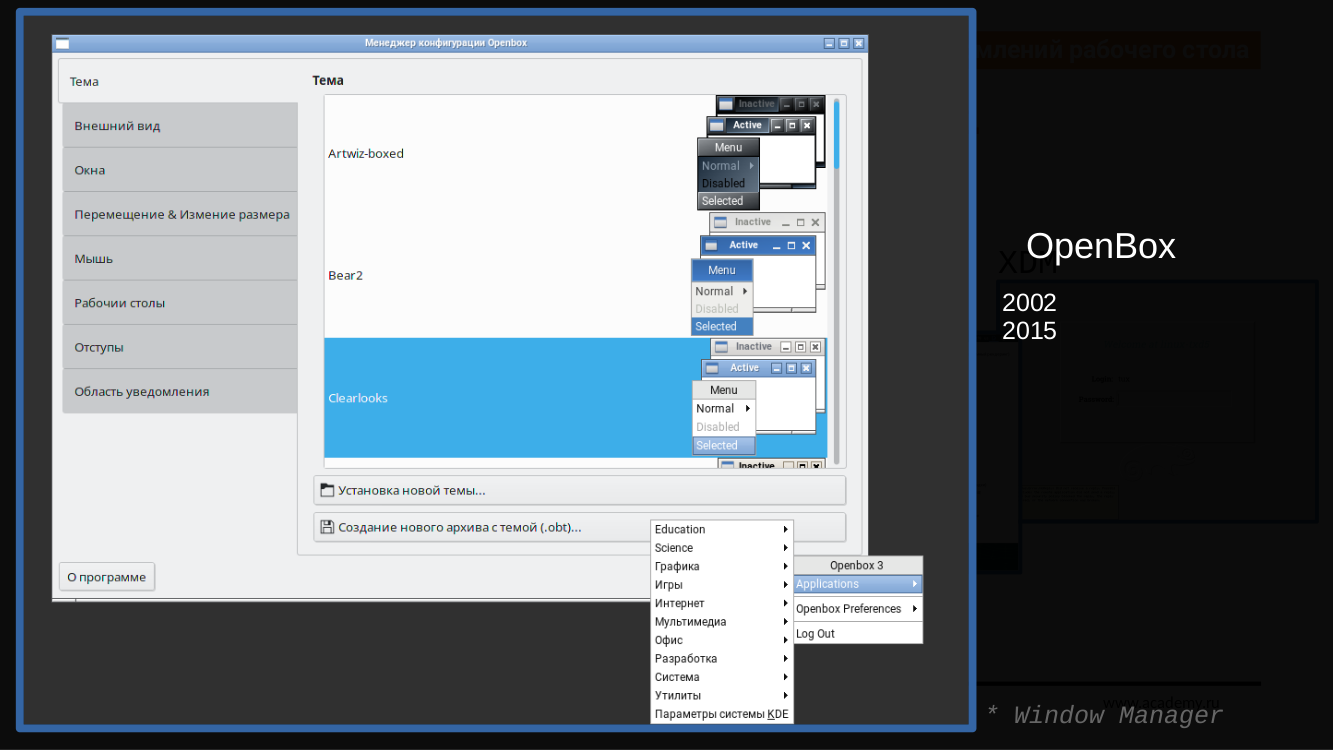Select the Система menu entry
The width and height of the screenshot is (1333, 750).
point(722,677)
